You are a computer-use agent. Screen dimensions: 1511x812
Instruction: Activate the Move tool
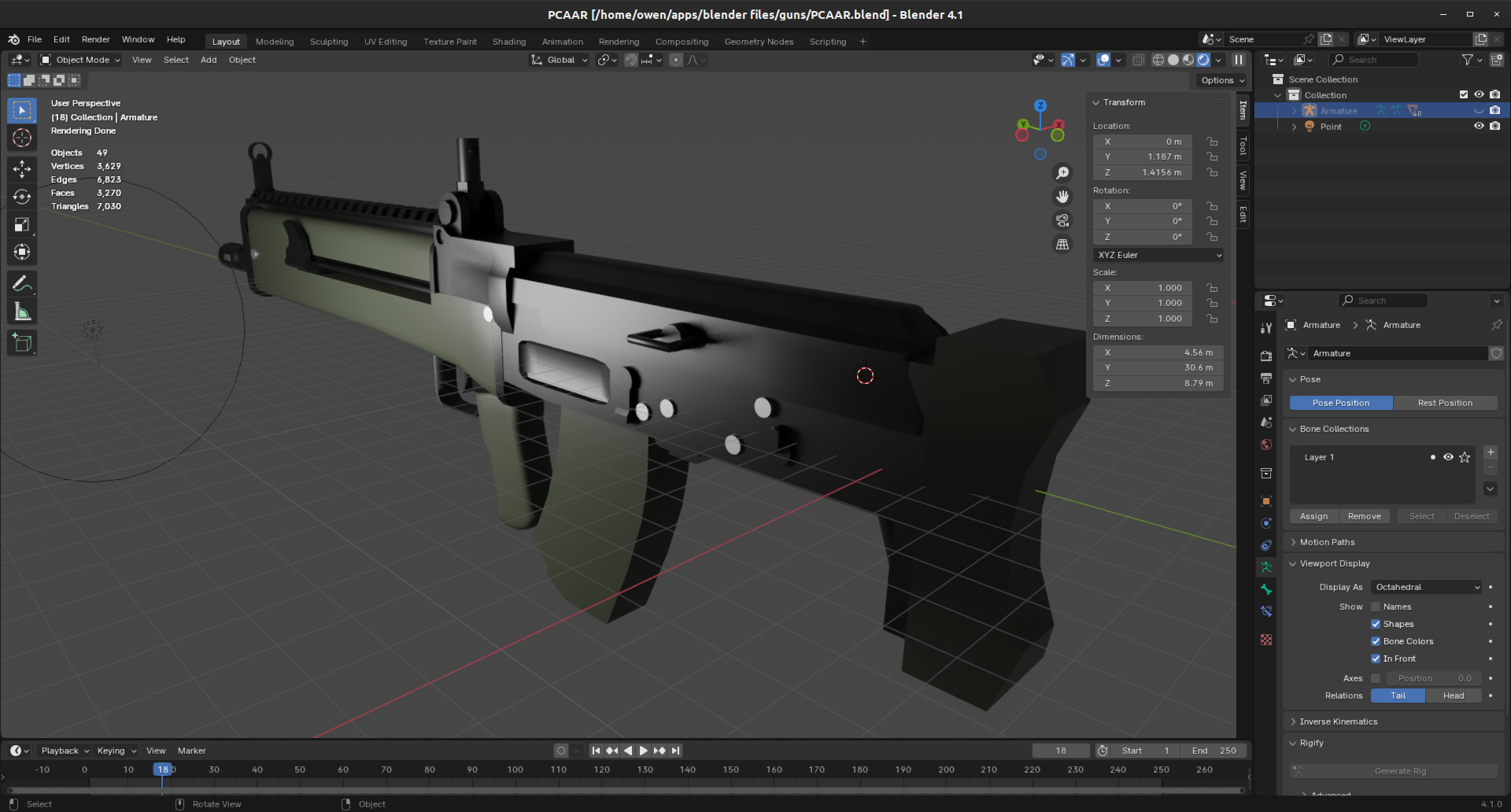point(22,168)
